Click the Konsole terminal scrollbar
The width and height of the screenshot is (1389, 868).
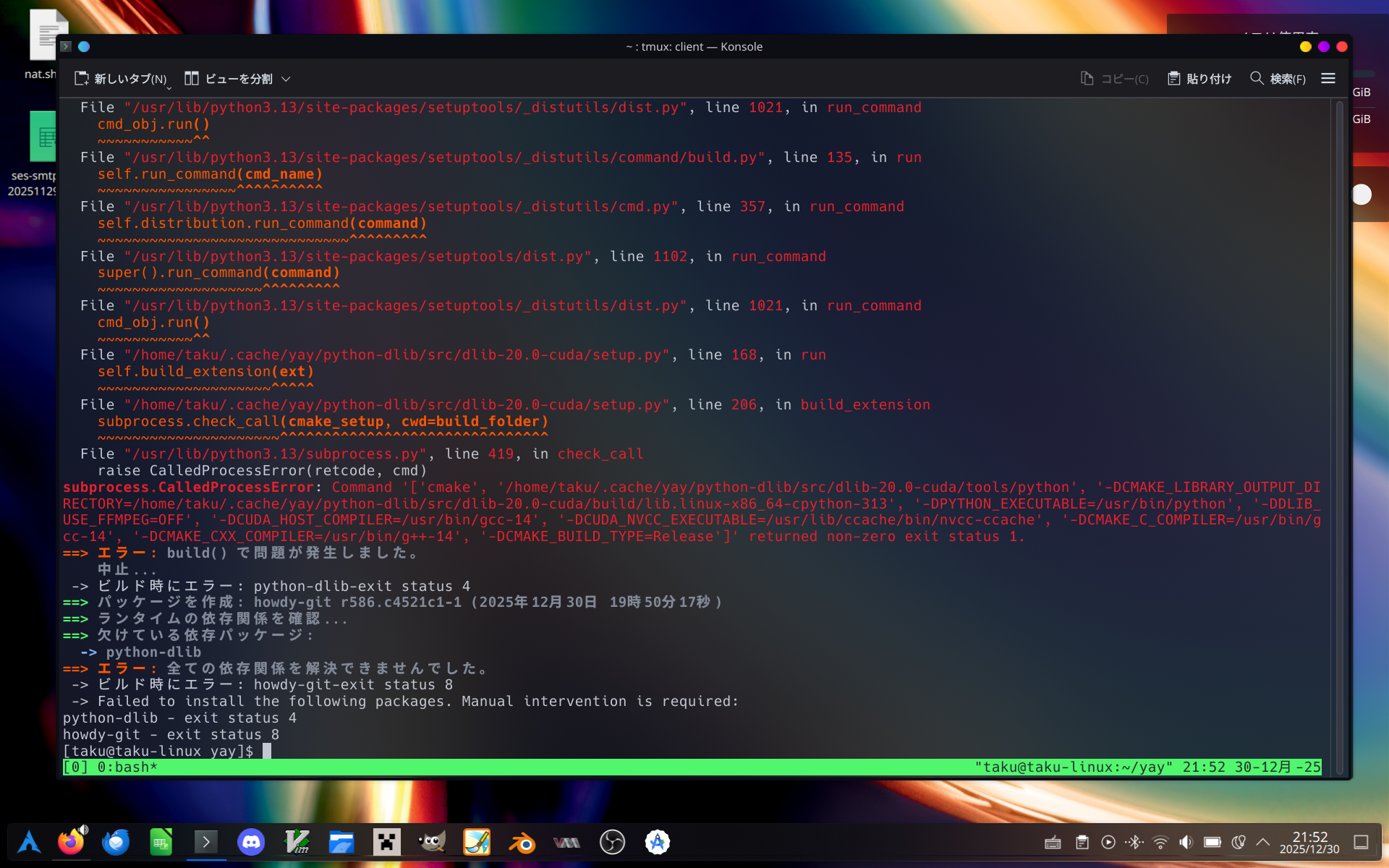tap(1339, 434)
